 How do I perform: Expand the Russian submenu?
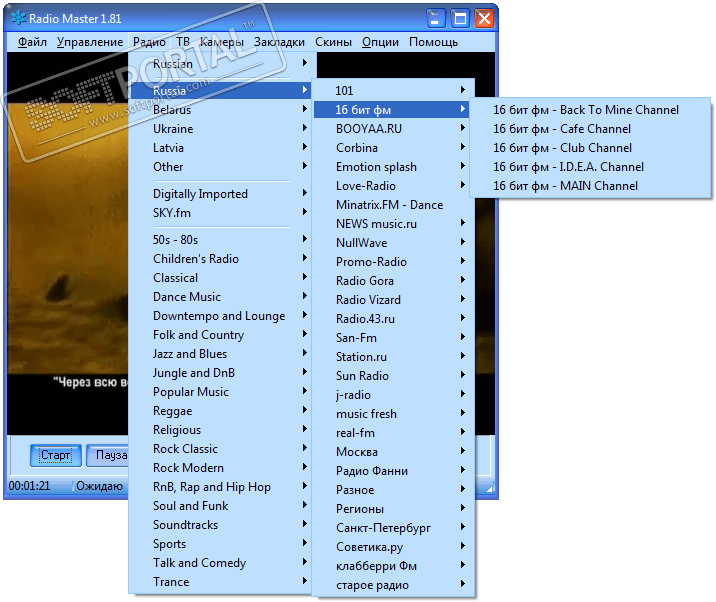click(221, 63)
